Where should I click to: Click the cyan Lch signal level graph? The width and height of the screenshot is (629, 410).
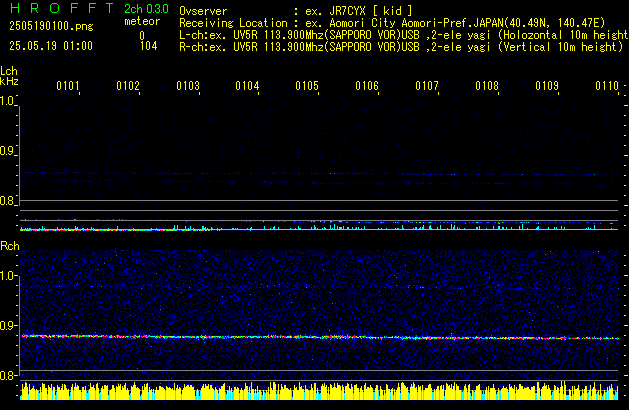(x=319, y=227)
